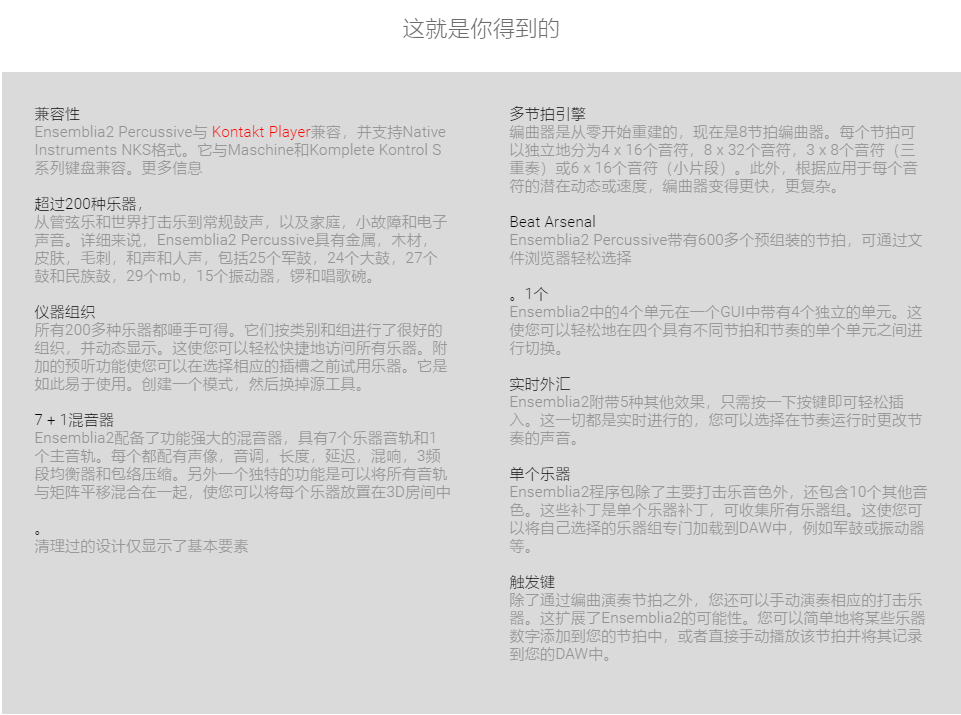The image size is (961, 715).
Task: Click the line starting Ensemblia2程序包除了主要打击乐
Action: [718, 492]
